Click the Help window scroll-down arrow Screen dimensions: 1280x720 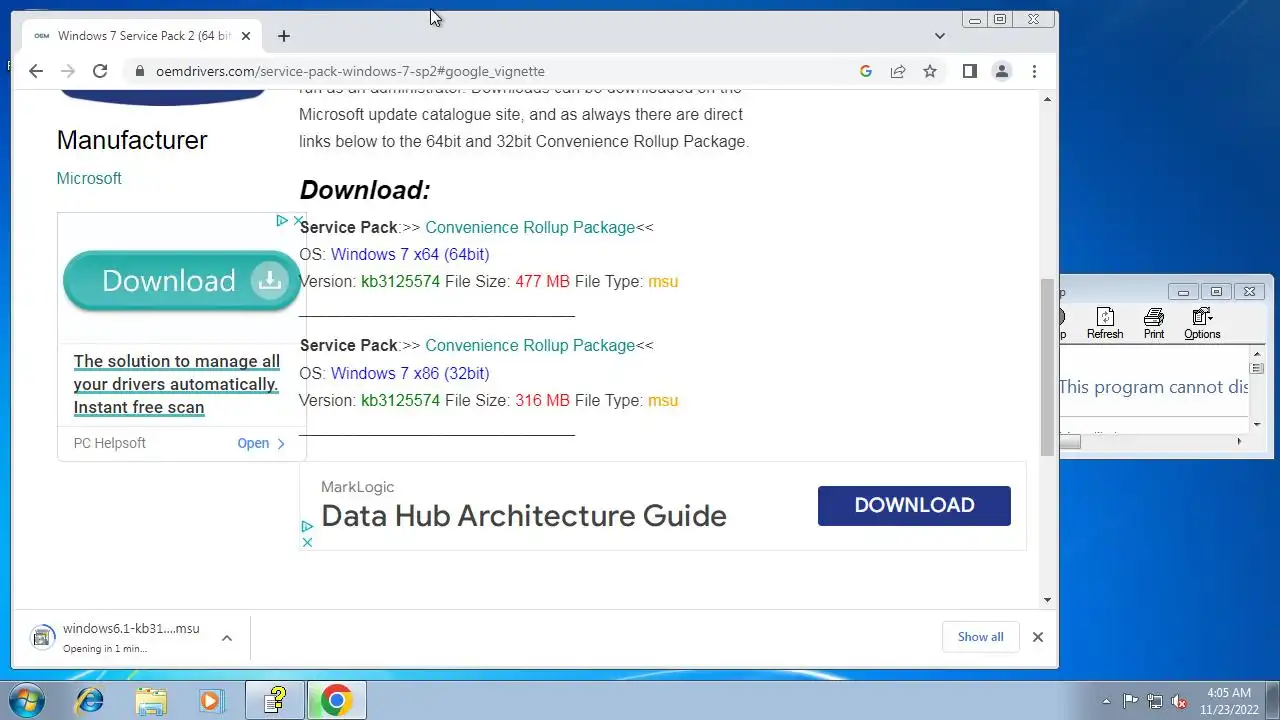[x=1257, y=423]
